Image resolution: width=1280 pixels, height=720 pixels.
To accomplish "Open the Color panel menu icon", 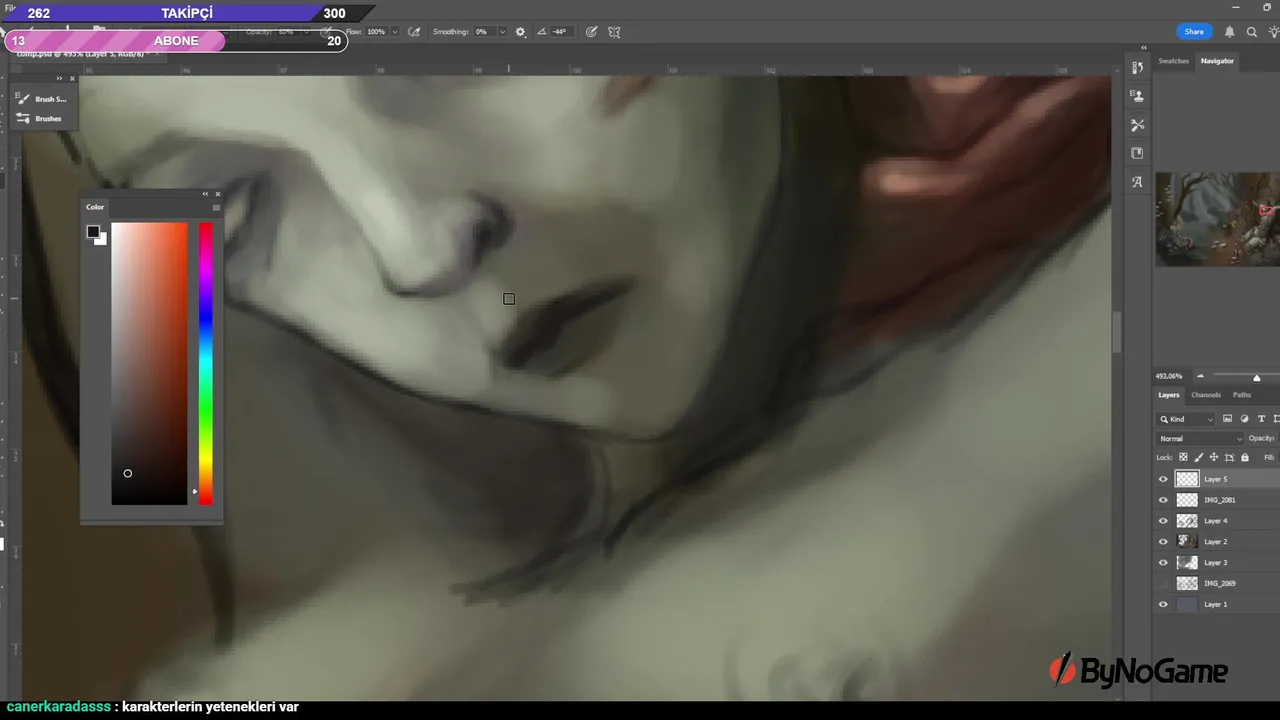I will 216,207.
